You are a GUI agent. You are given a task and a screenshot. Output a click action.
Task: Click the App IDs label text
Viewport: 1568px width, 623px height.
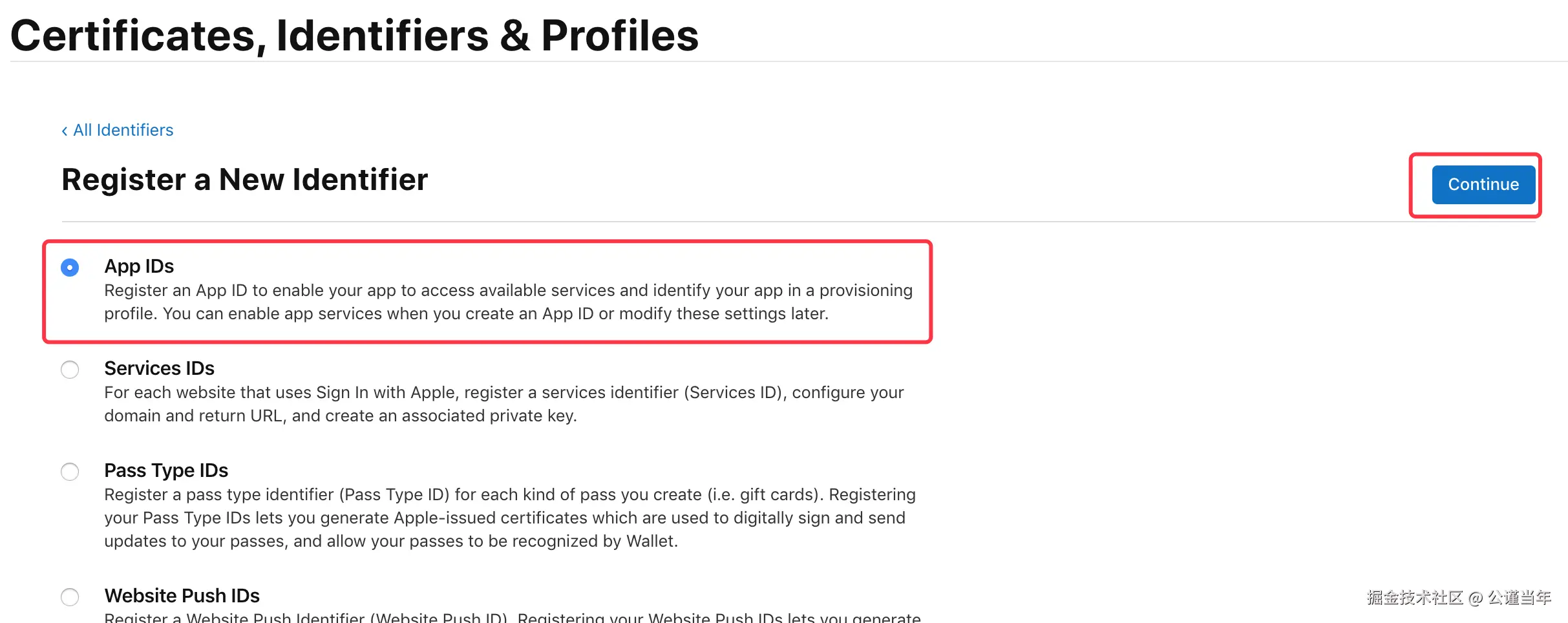click(139, 266)
